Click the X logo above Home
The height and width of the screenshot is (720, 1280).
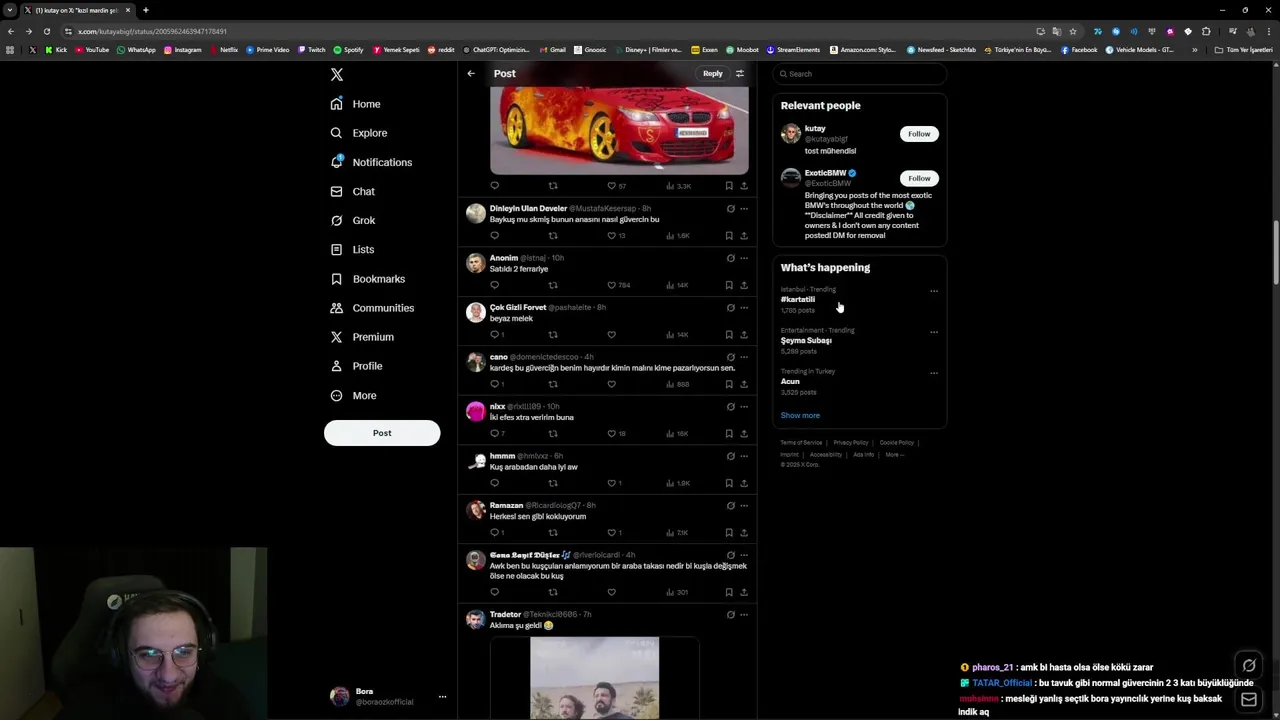pos(337,75)
